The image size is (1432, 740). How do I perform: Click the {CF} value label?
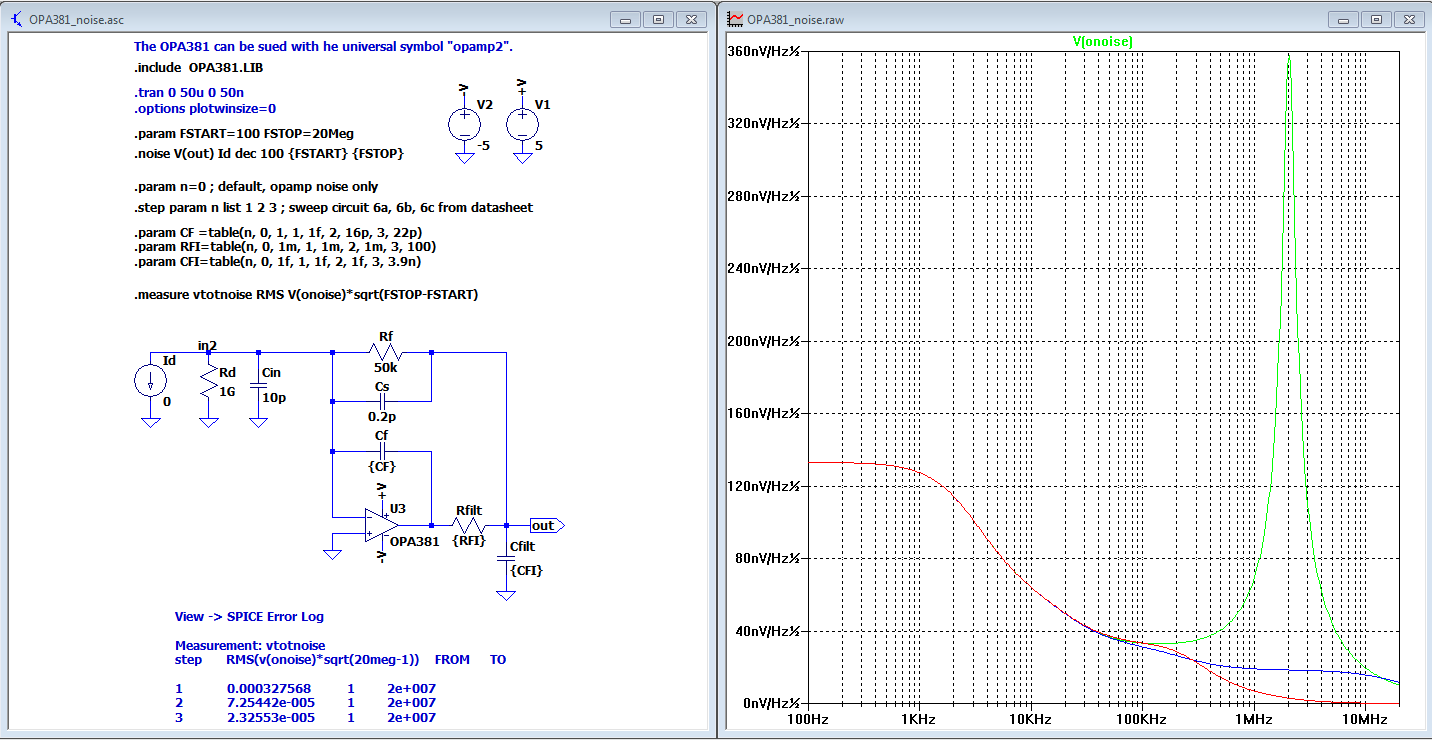click(382, 465)
